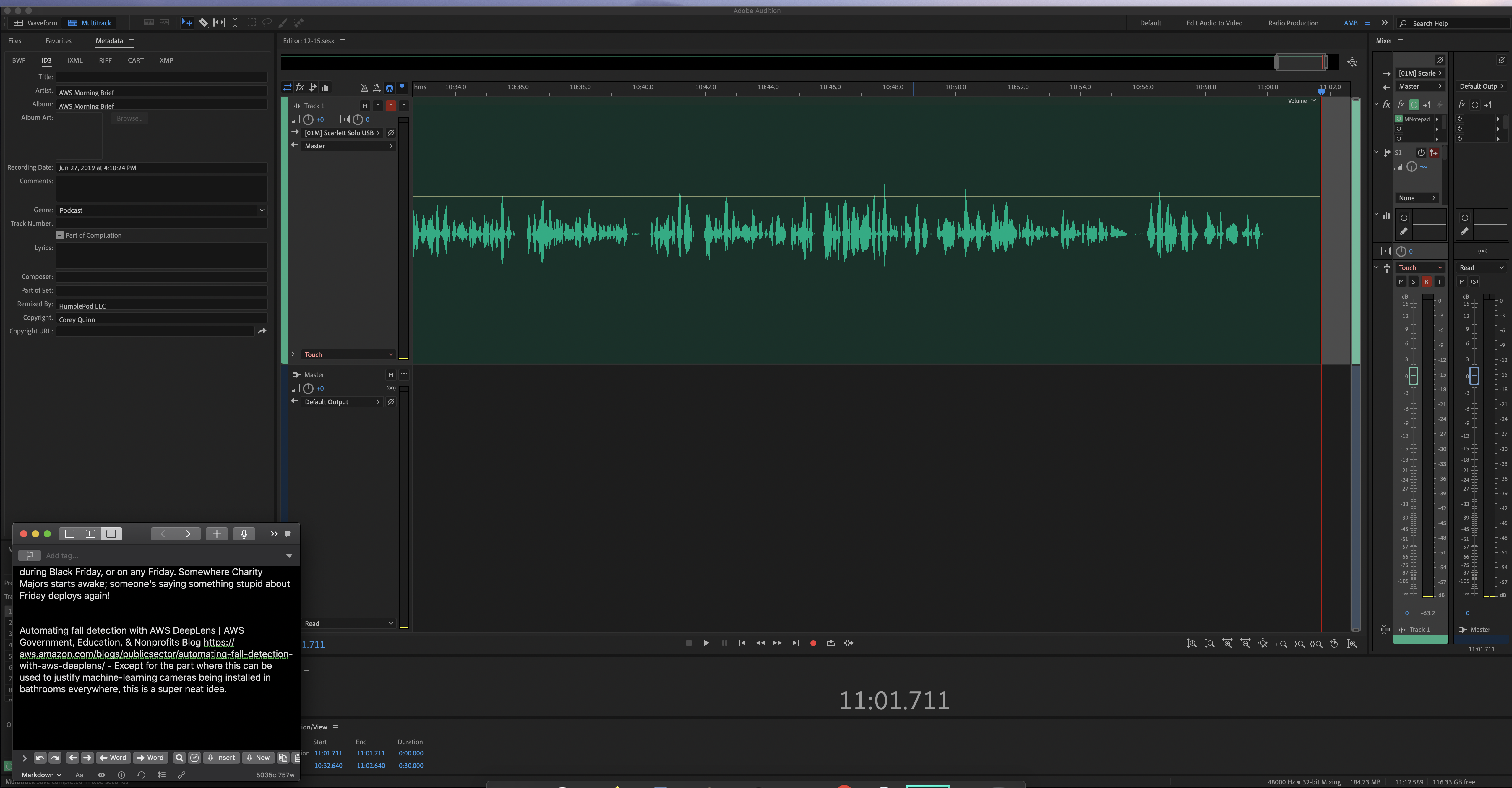The image size is (1512, 788).
Task: Open the aws.amazon.com blog link in notes
Action: click(x=155, y=654)
